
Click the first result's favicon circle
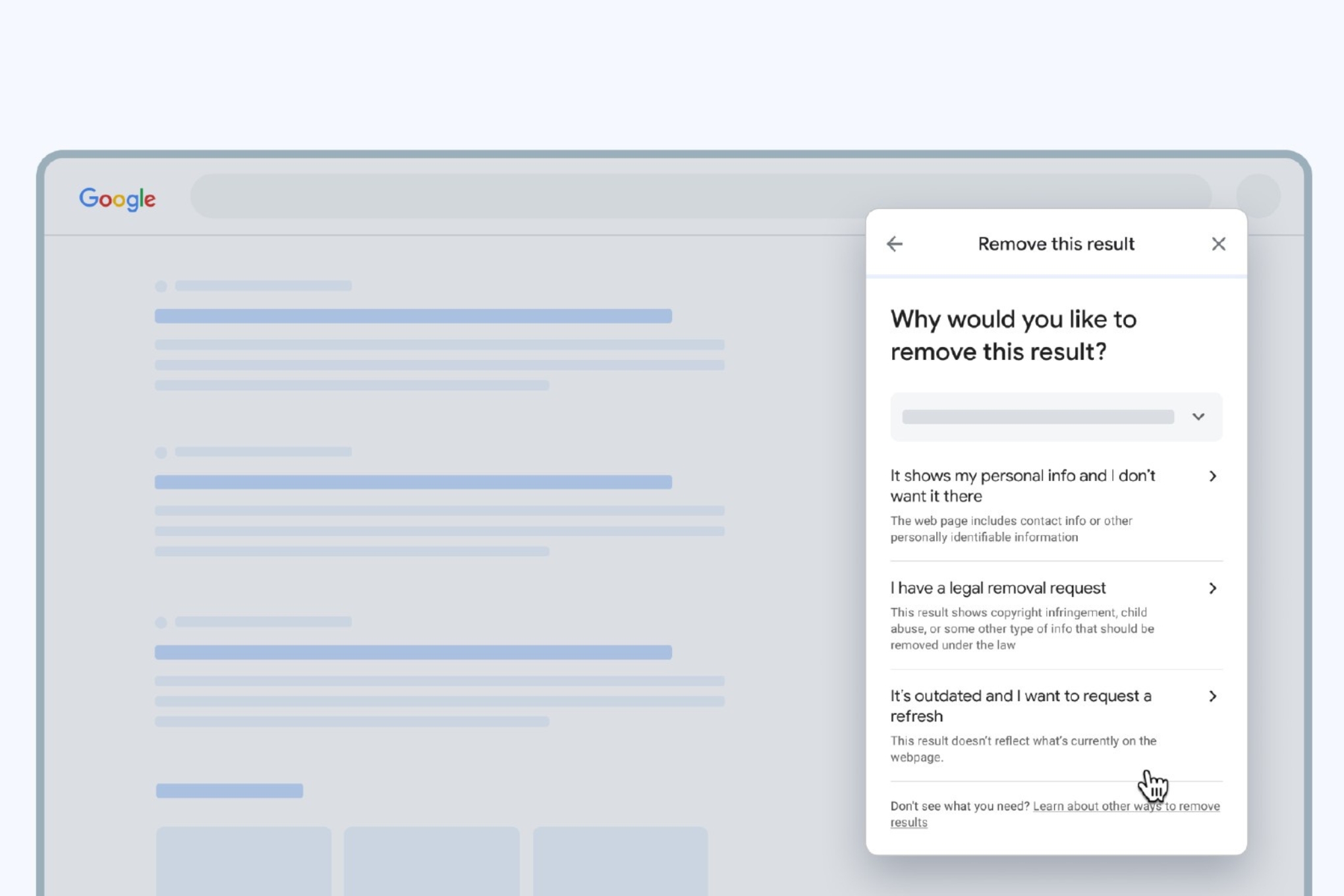[161, 286]
